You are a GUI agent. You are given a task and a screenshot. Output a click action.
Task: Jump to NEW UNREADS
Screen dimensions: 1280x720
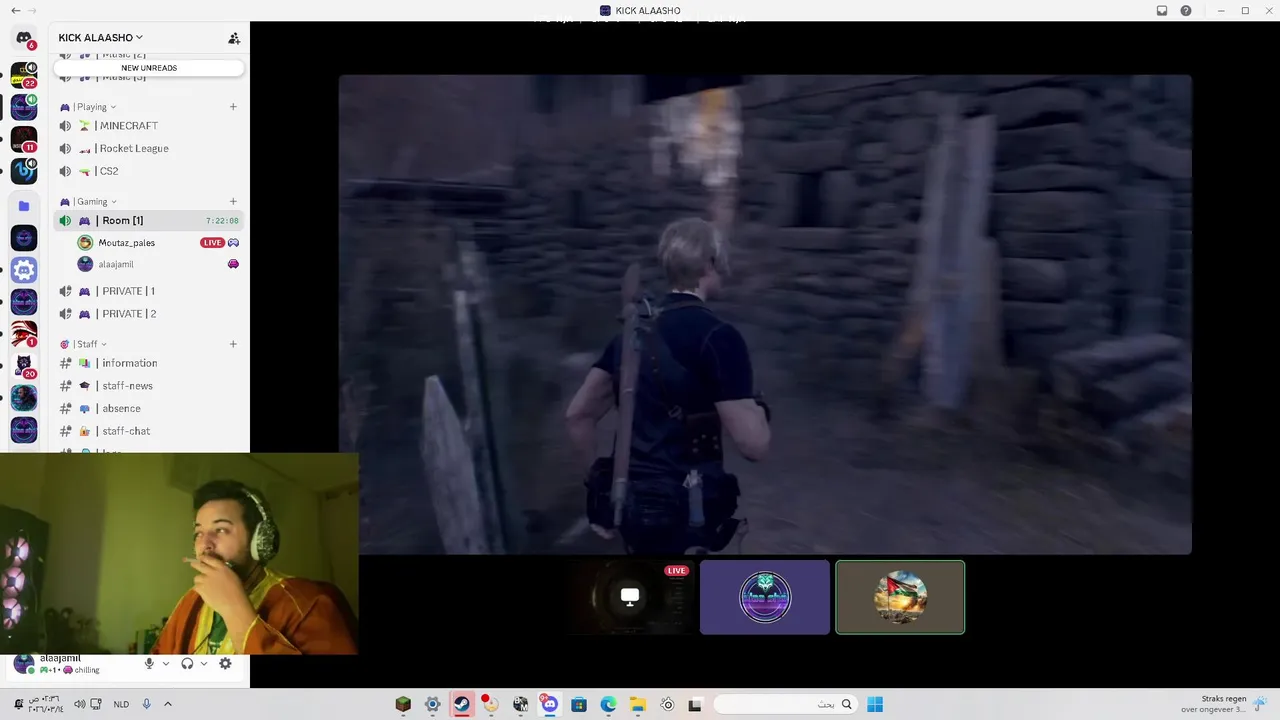pyautogui.click(x=149, y=68)
